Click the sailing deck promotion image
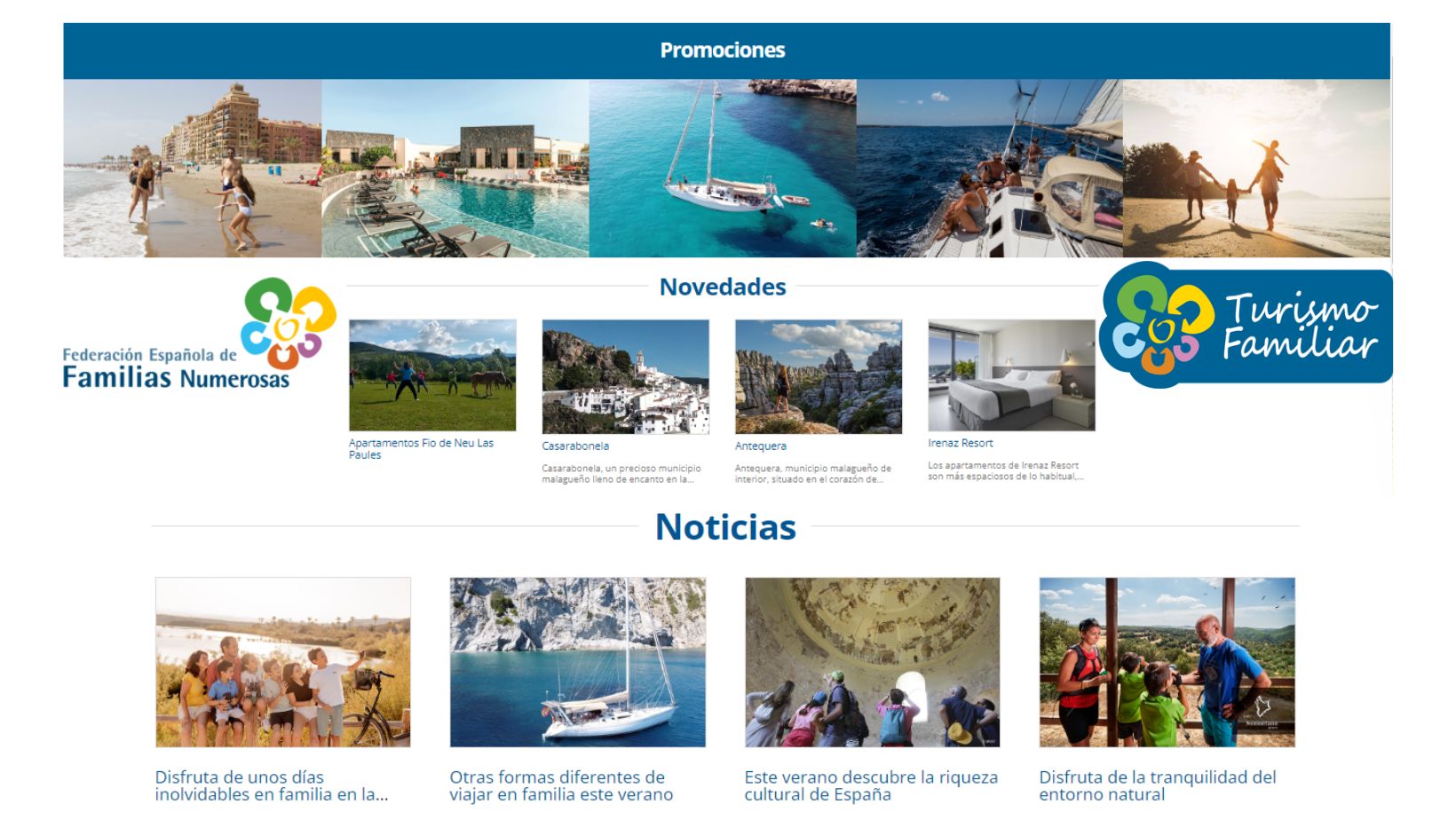Viewport: 1456px width, 820px height. click(x=990, y=169)
